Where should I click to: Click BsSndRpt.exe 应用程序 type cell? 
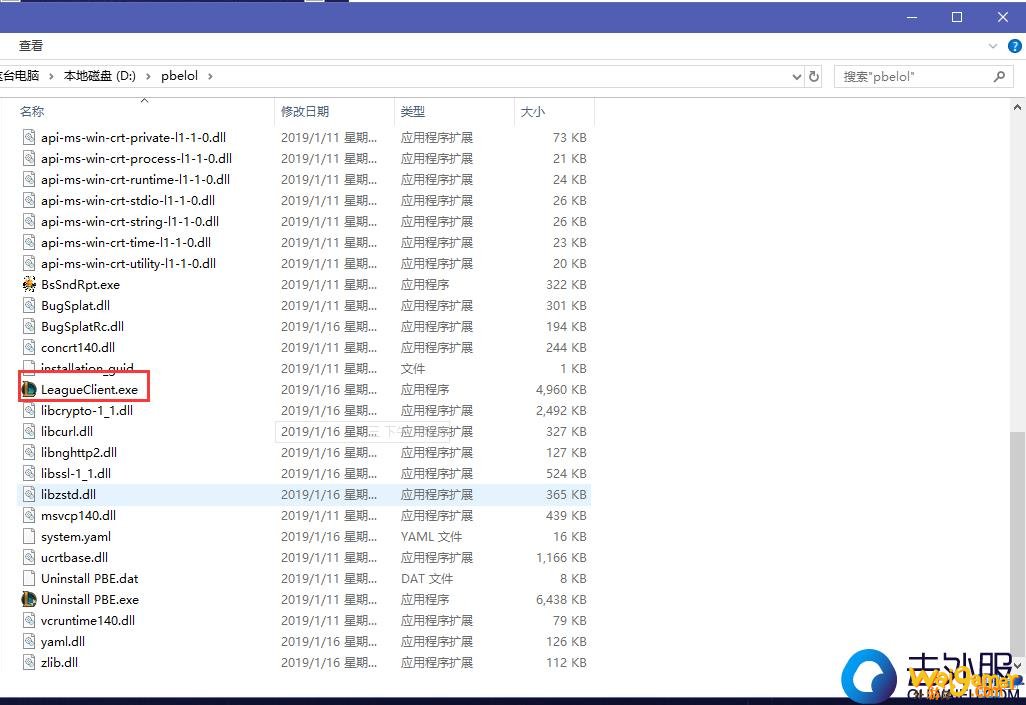(425, 284)
